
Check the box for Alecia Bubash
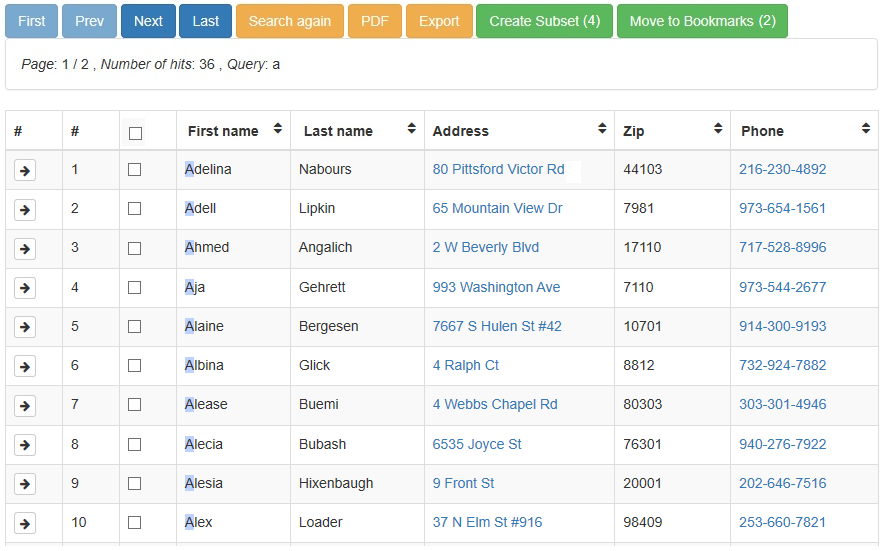[135, 445]
